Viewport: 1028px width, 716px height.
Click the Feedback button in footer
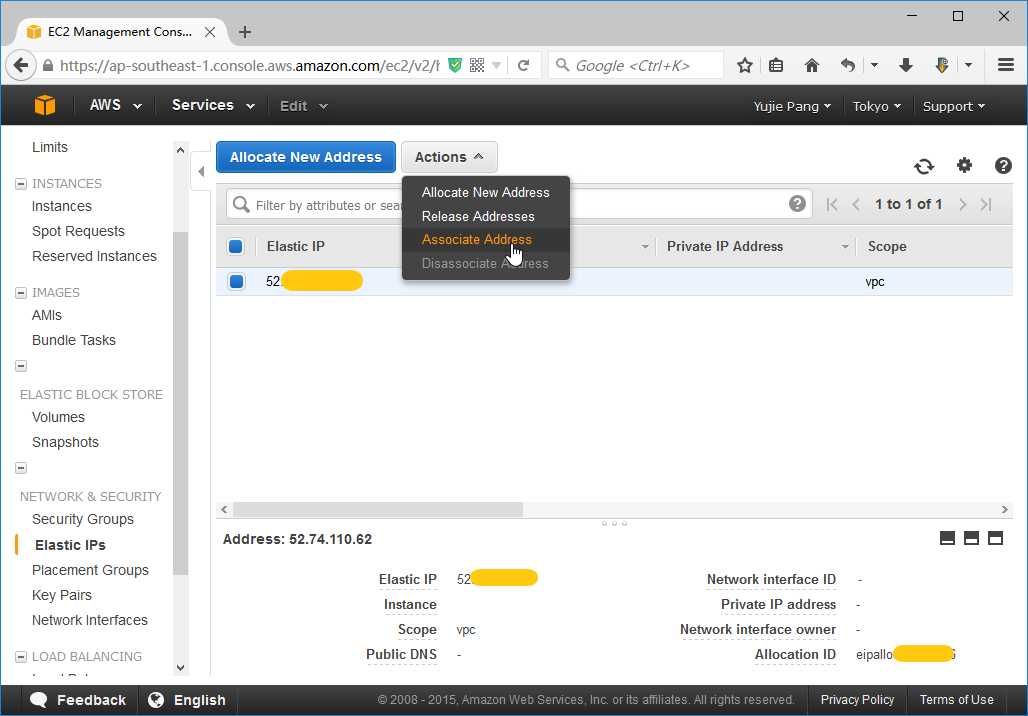[79, 700]
